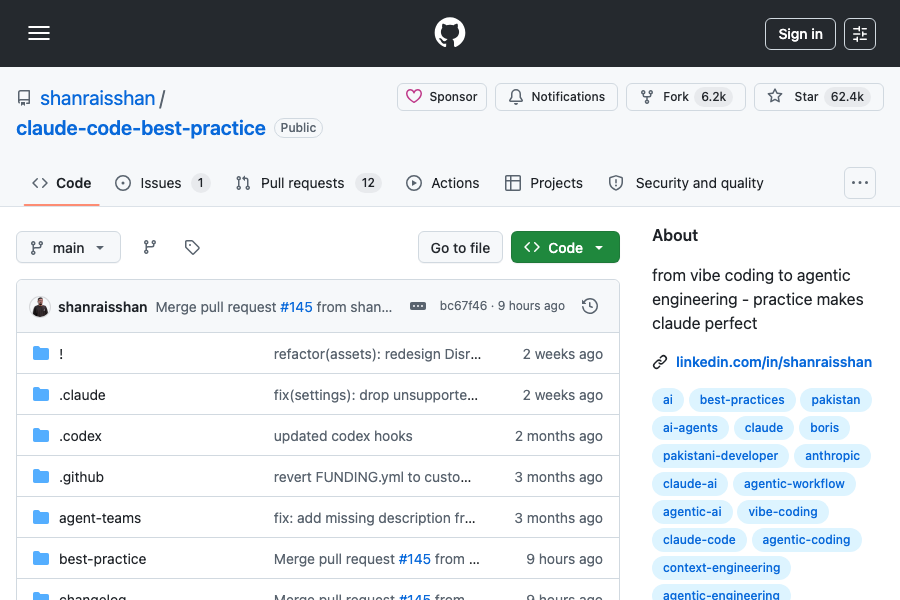Image resolution: width=900 pixels, height=600 pixels.
Task: Open the .github folder
Action: point(82,477)
